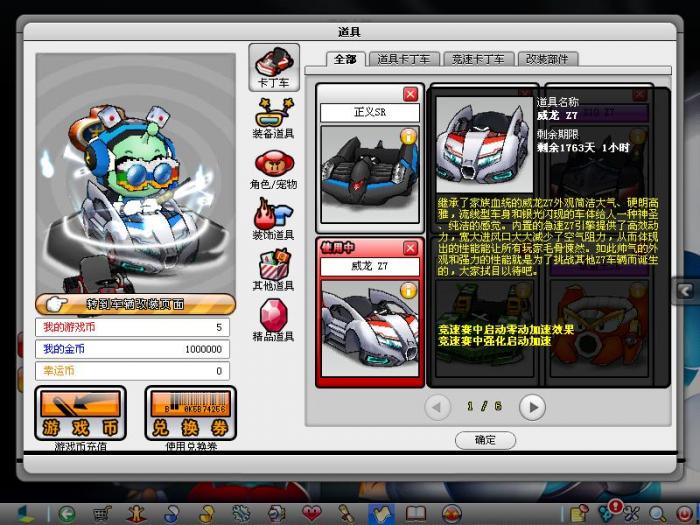Select the 正义SR kart thumbnail
The width and height of the screenshot is (700, 525).
coord(370,175)
